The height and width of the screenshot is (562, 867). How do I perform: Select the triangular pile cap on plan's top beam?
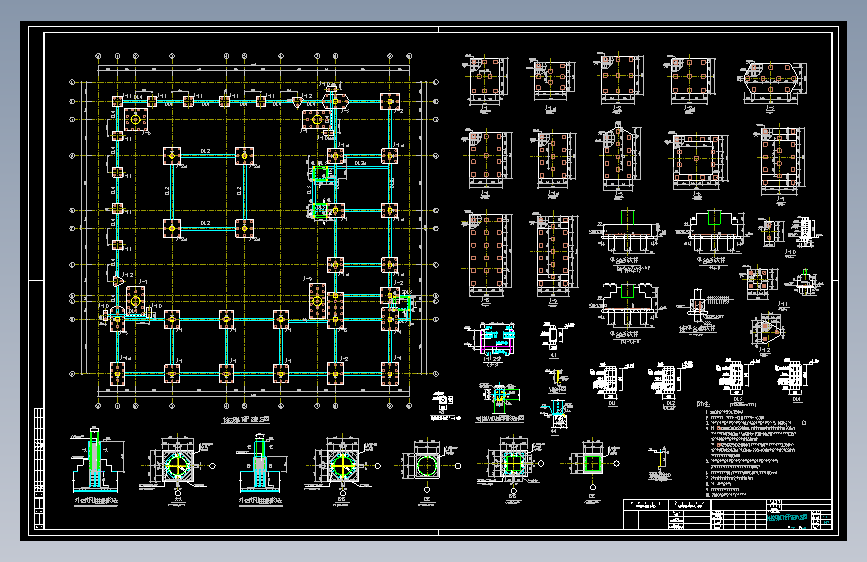[x=297, y=102]
